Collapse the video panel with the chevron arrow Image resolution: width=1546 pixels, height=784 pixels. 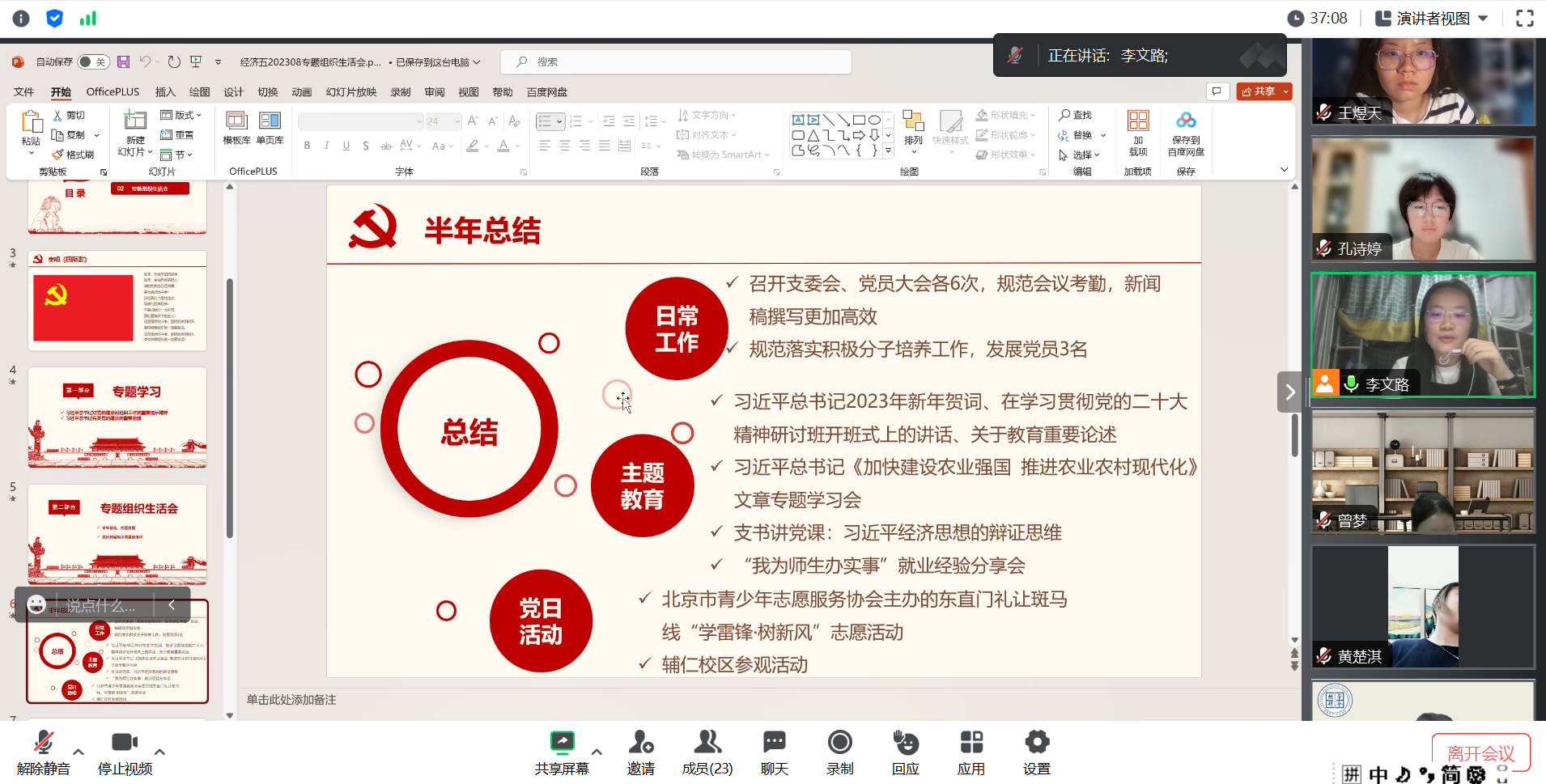point(1289,392)
